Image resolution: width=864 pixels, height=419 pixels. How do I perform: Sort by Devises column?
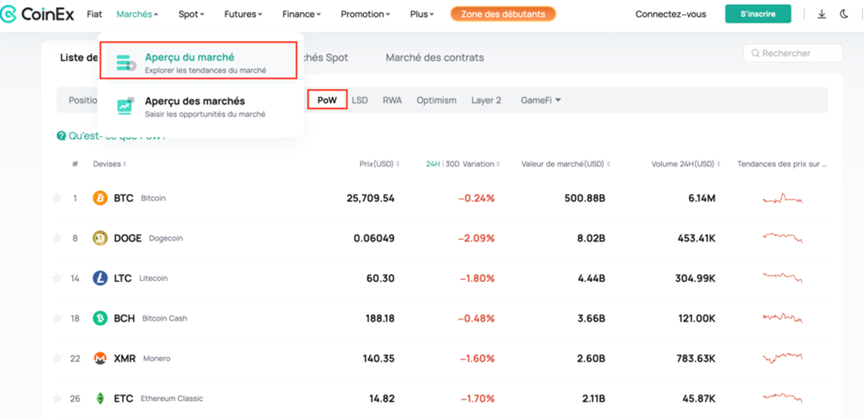(110, 164)
